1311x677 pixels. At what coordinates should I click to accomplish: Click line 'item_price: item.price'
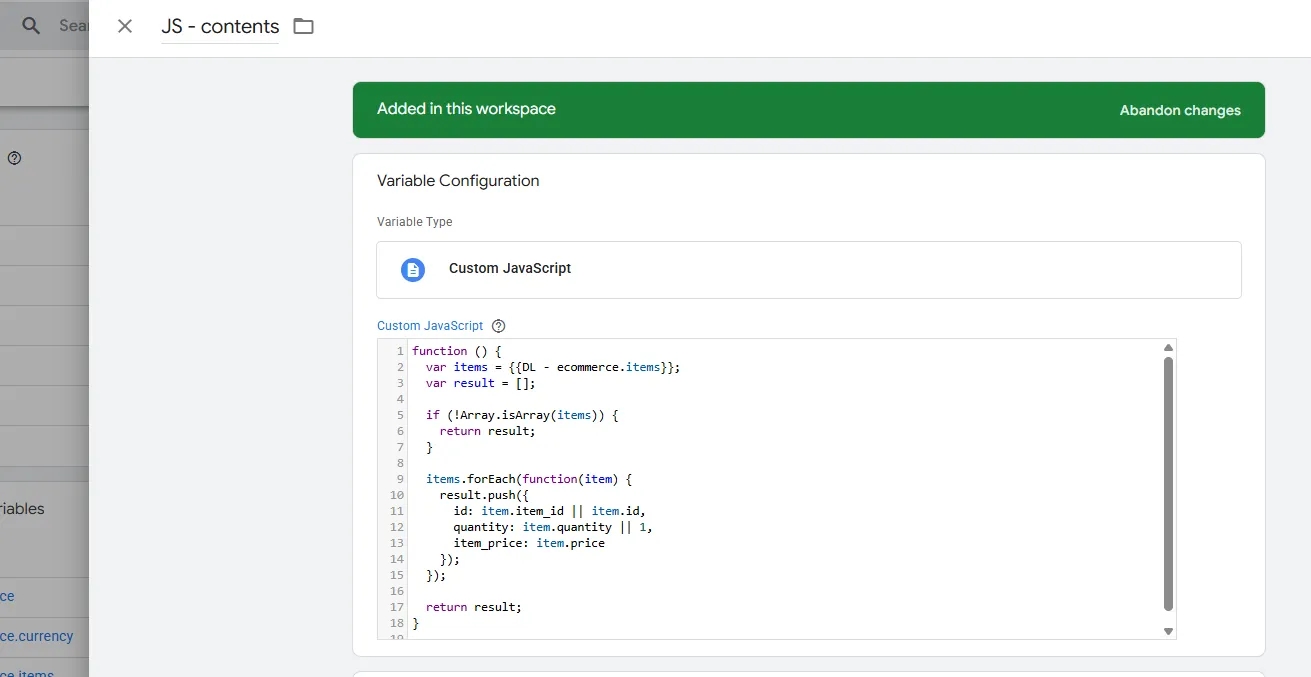[529, 543]
